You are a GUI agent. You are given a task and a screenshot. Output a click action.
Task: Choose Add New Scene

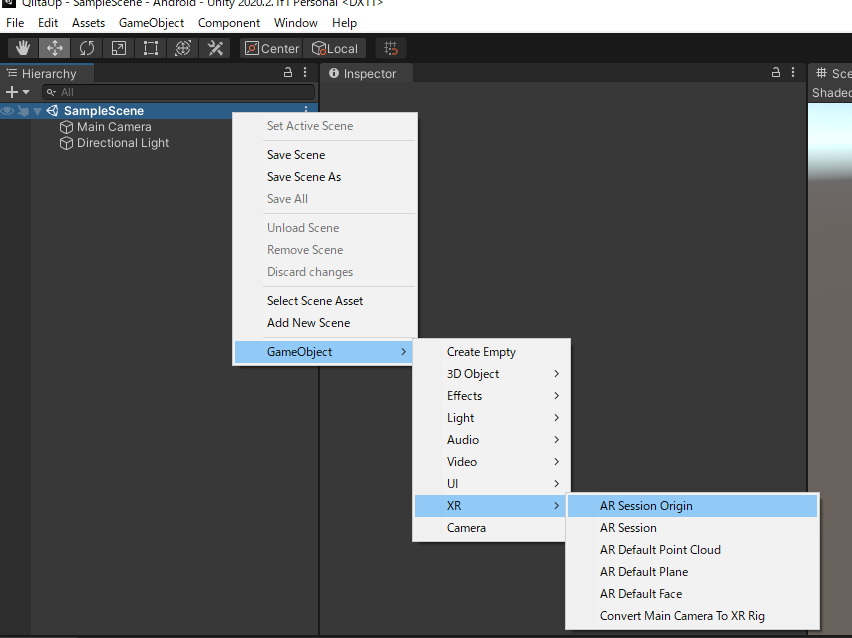pyautogui.click(x=325, y=323)
